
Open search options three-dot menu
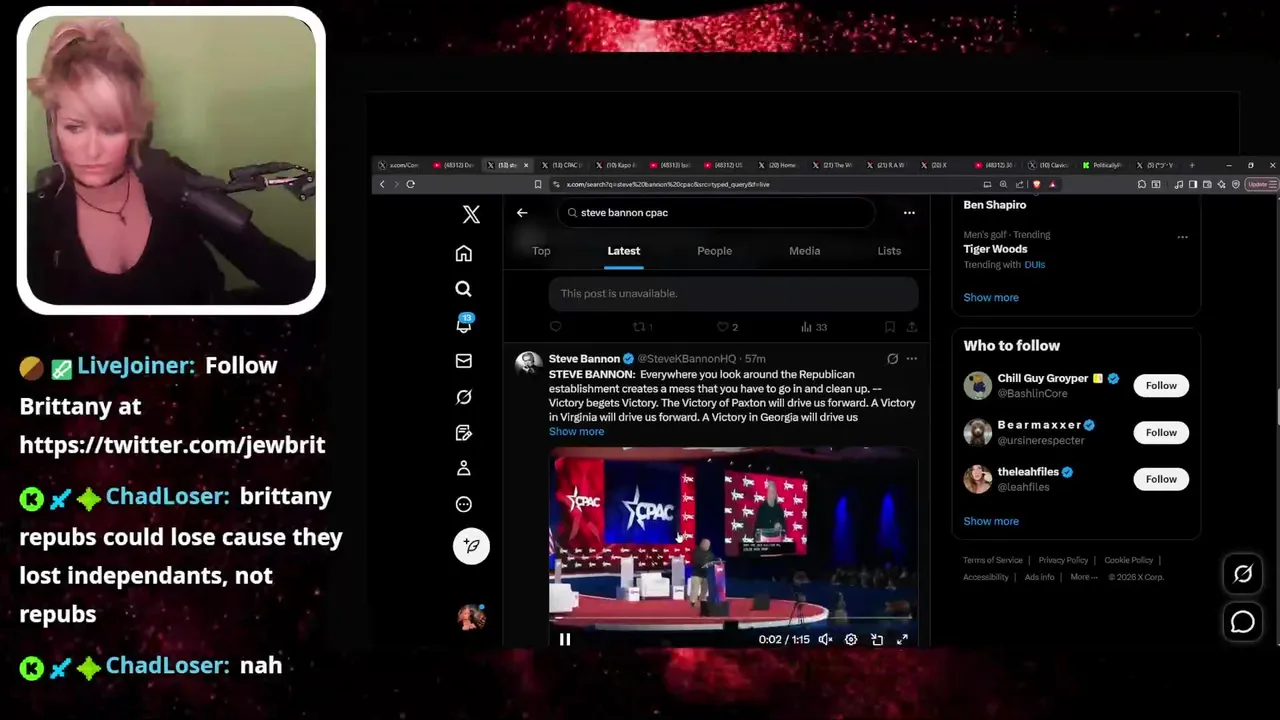(909, 213)
